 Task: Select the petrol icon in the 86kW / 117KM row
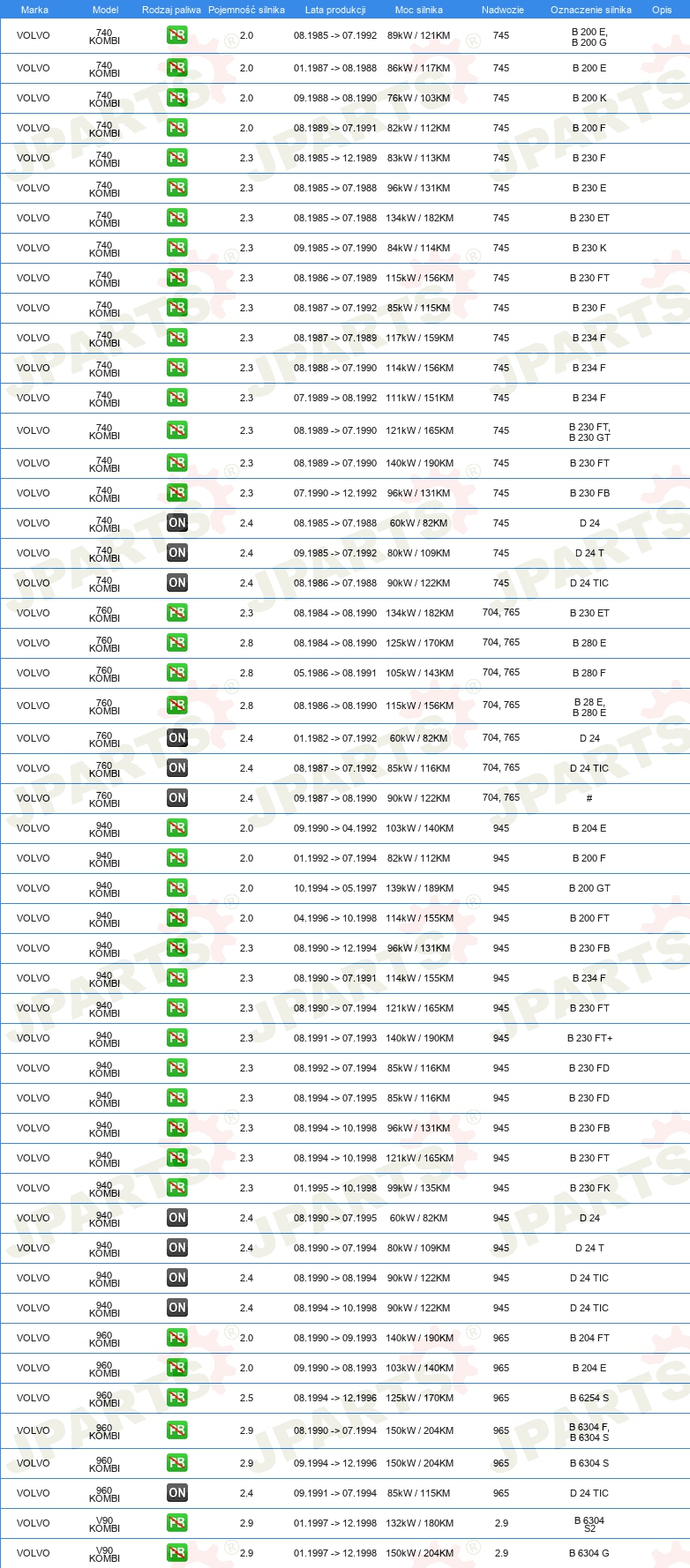point(177,68)
